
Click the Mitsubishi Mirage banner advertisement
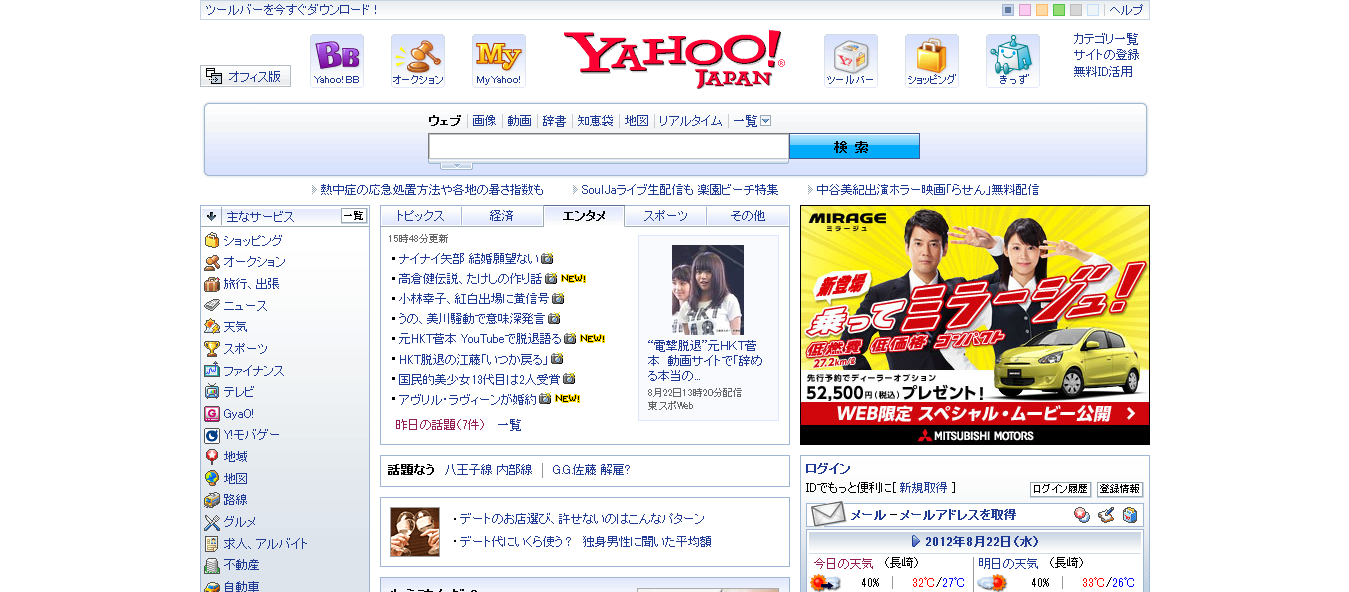click(x=975, y=325)
